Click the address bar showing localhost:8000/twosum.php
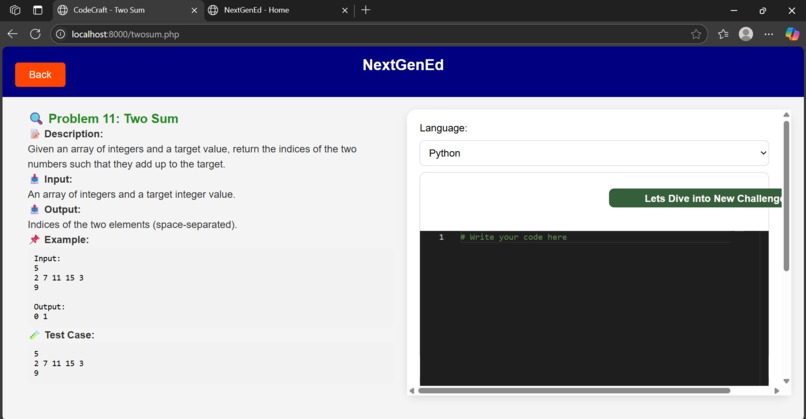Viewport: 806px width, 419px height. click(x=379, y=34)
